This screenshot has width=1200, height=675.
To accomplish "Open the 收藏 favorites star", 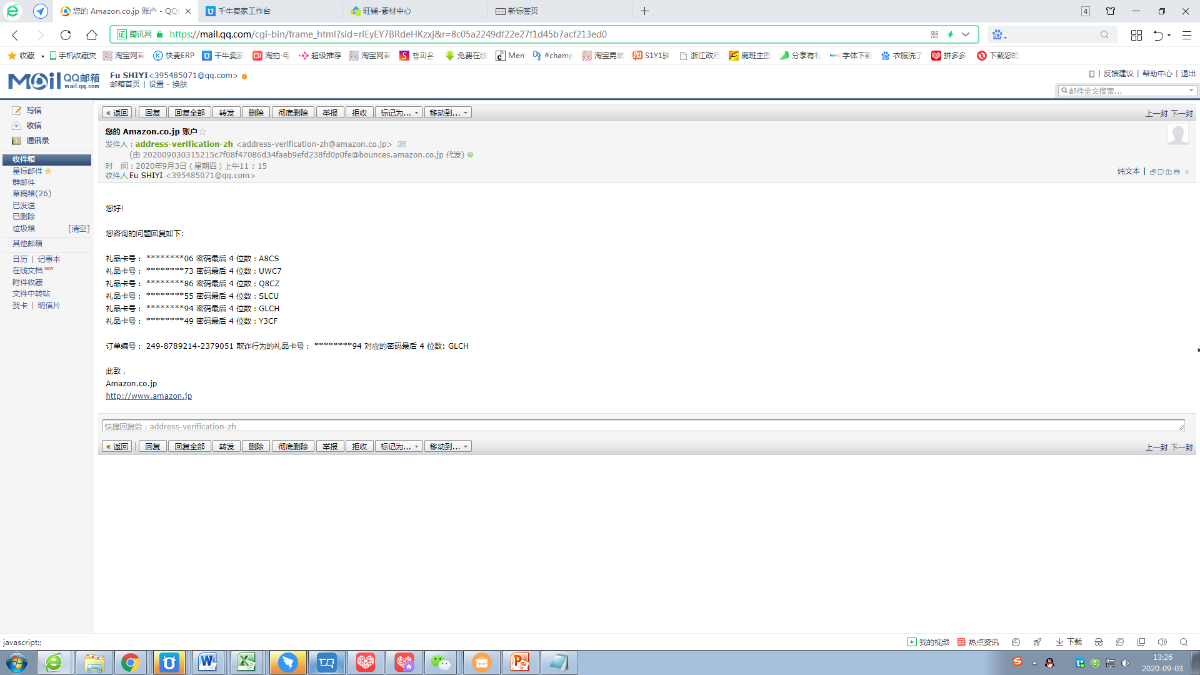I will coord(20,55).
